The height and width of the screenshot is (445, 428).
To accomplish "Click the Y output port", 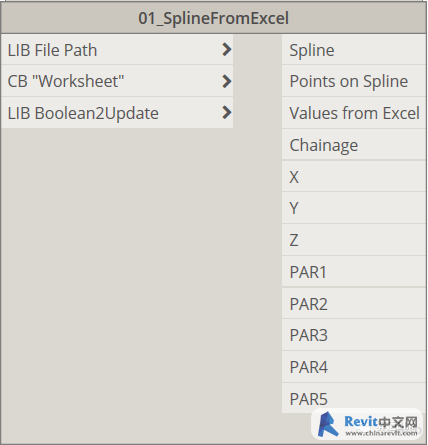I will (354, 208).
